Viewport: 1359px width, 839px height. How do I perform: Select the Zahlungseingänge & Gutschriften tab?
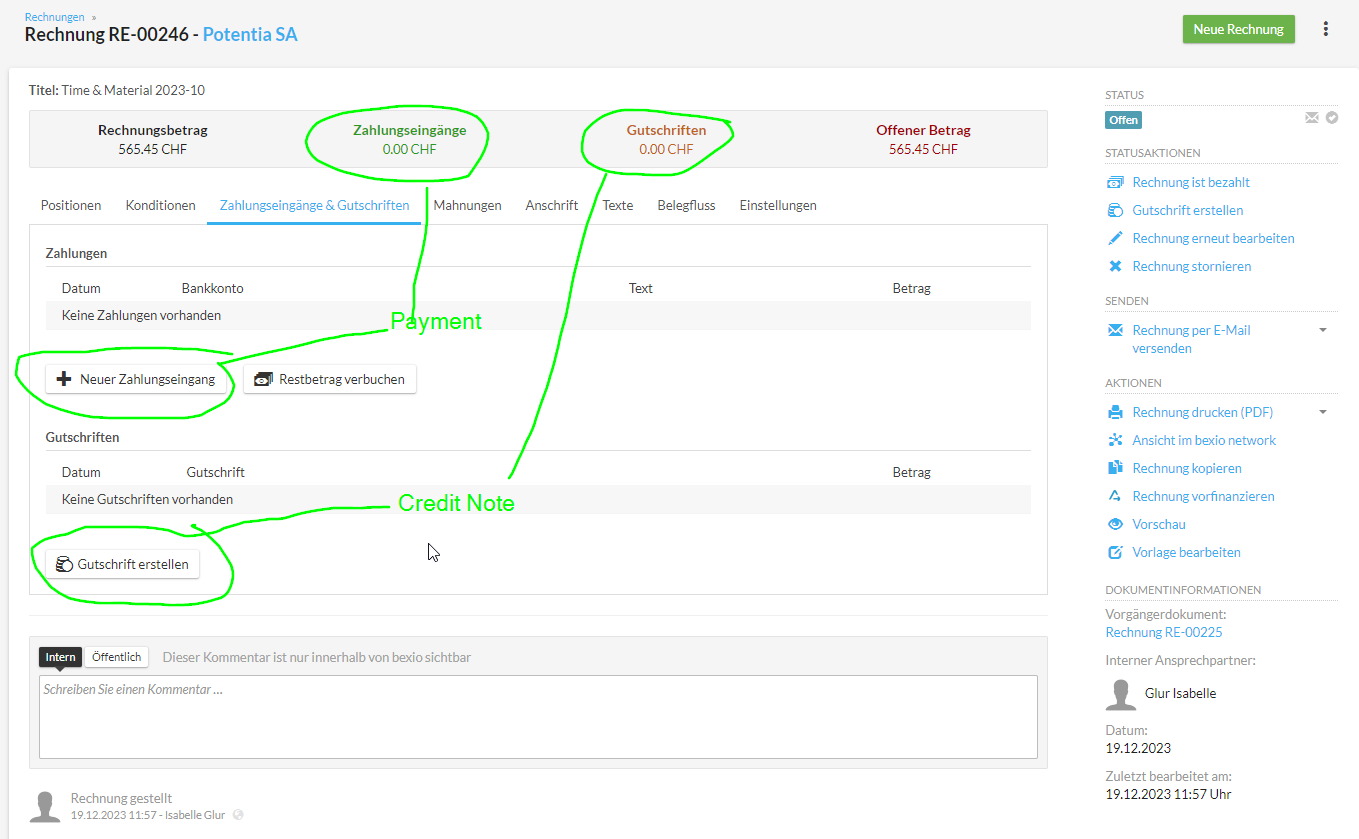(314, 205)
